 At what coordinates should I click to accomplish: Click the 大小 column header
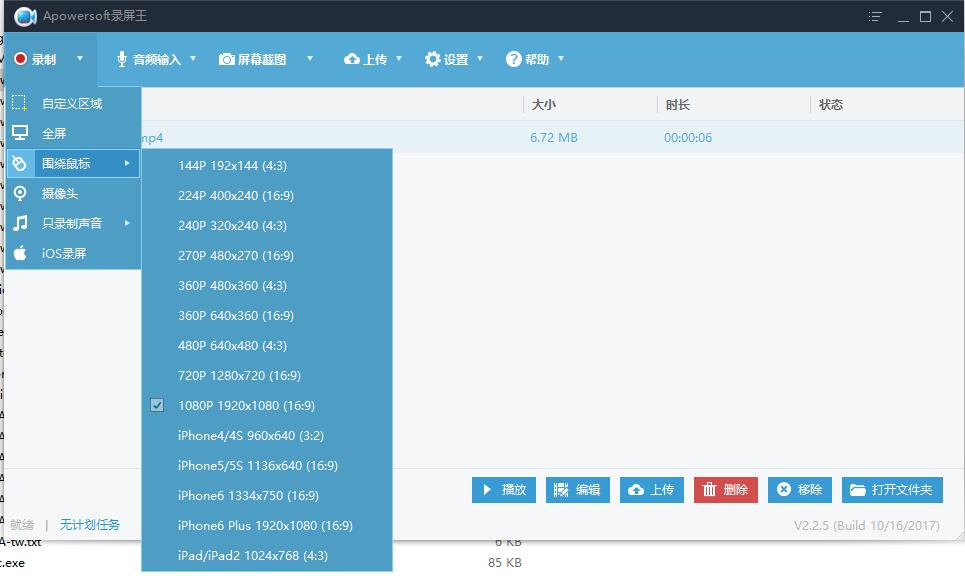[x=543, y=105]
